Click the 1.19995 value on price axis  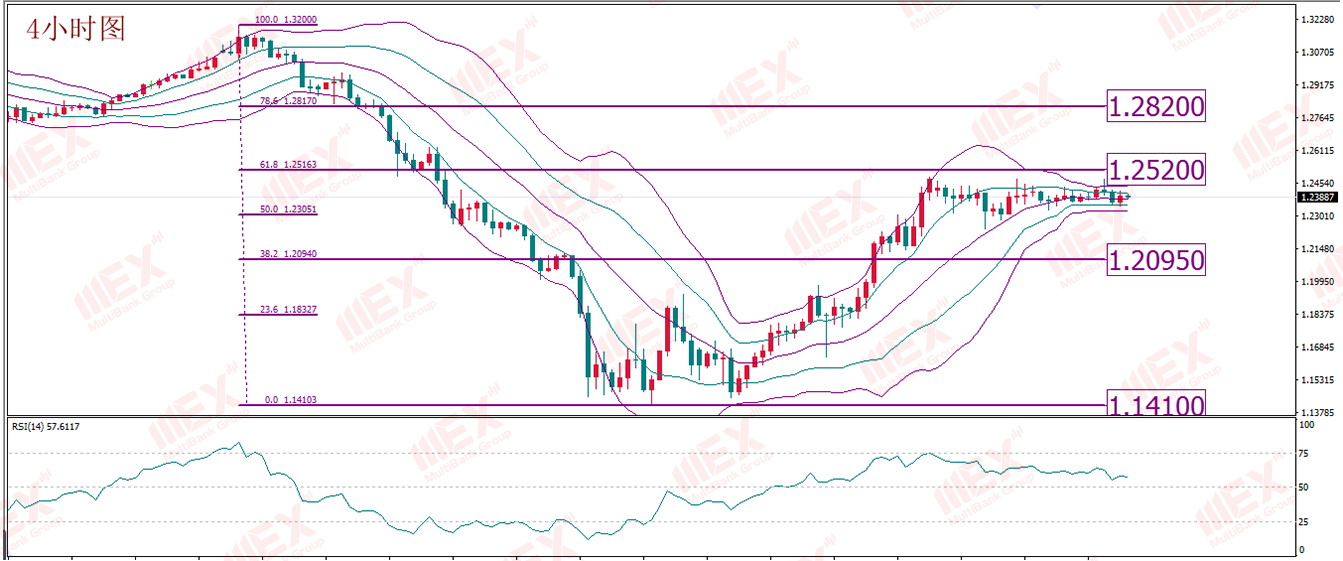click(1316, 281)
